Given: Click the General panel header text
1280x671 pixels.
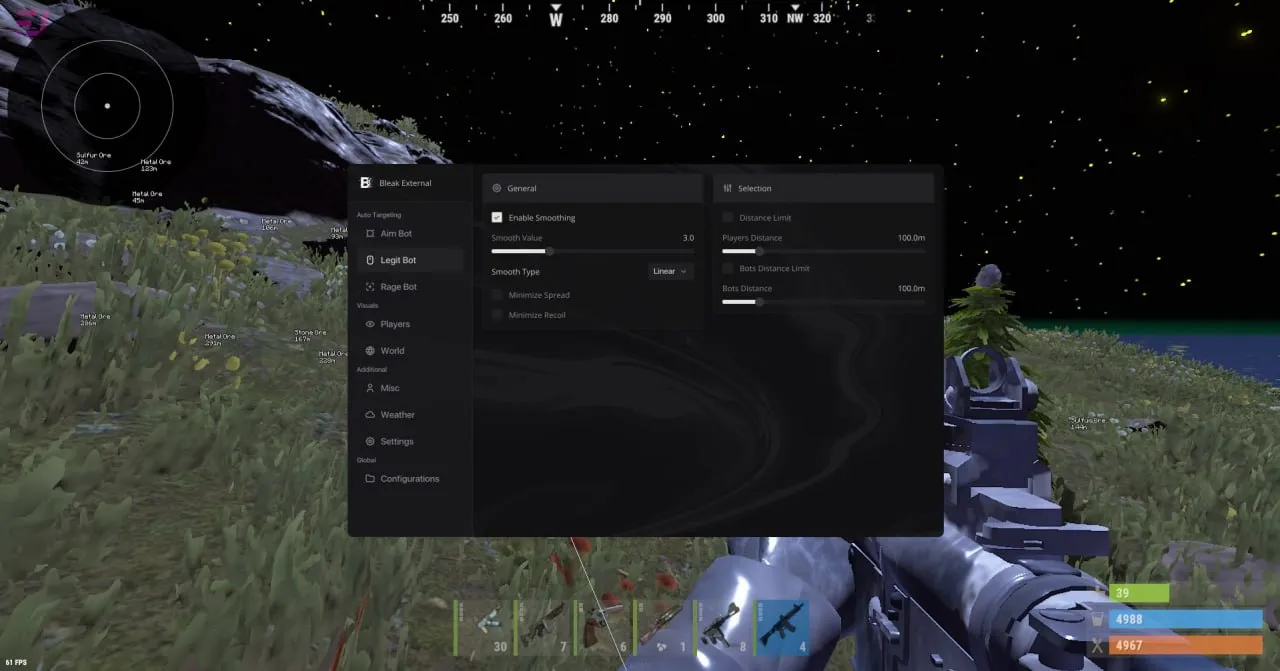Looking at the screenshot, I should tap(522, 188).
